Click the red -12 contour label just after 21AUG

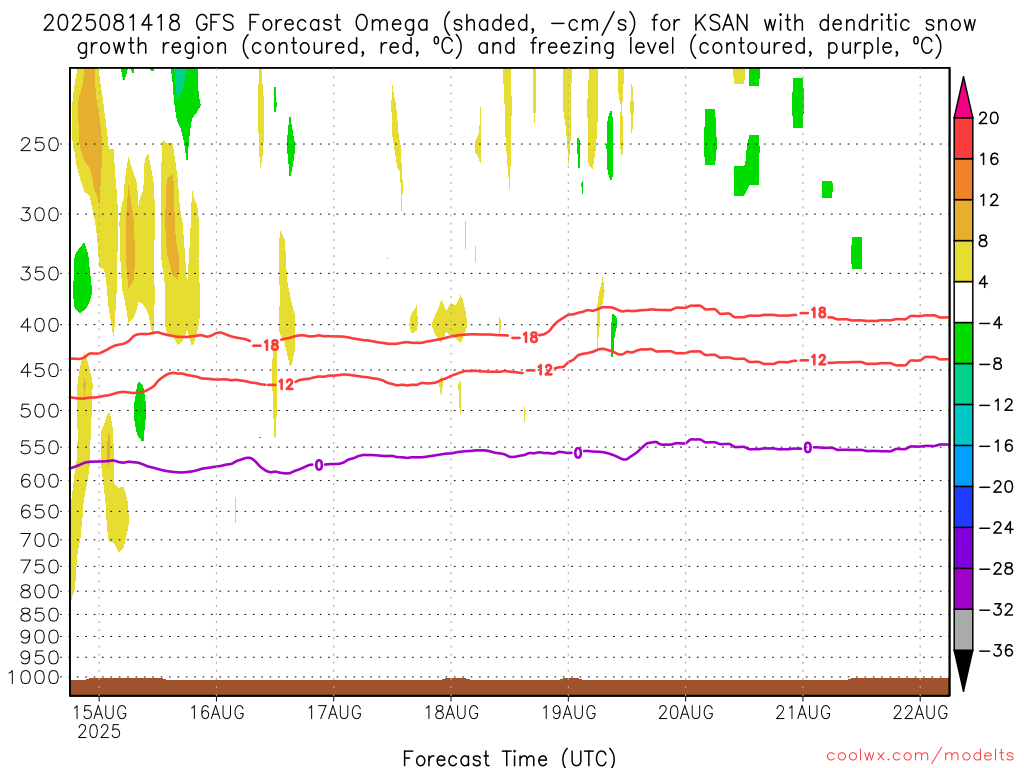pos(813,360)
